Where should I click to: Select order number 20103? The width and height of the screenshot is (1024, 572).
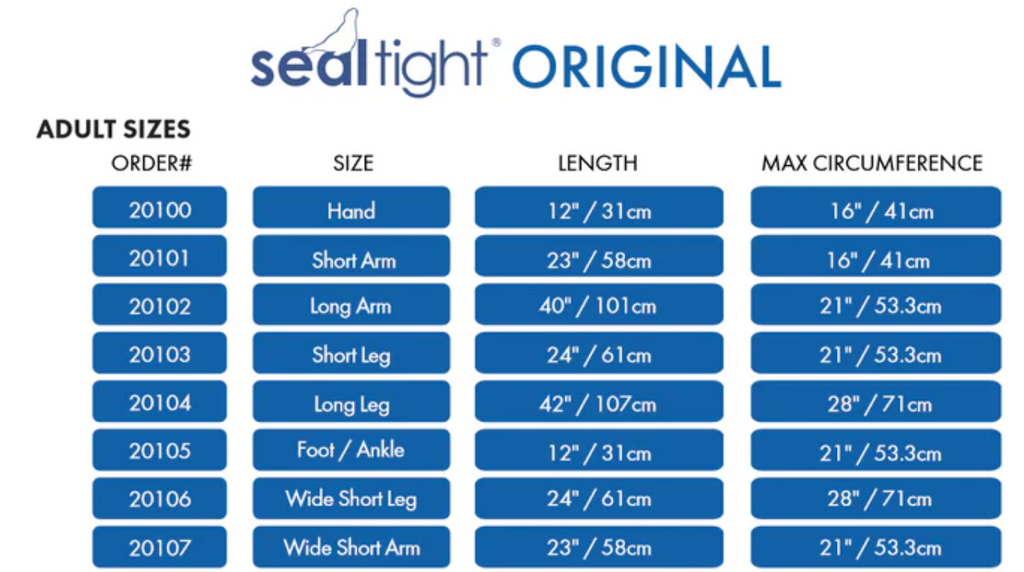[x=160, y=355]
